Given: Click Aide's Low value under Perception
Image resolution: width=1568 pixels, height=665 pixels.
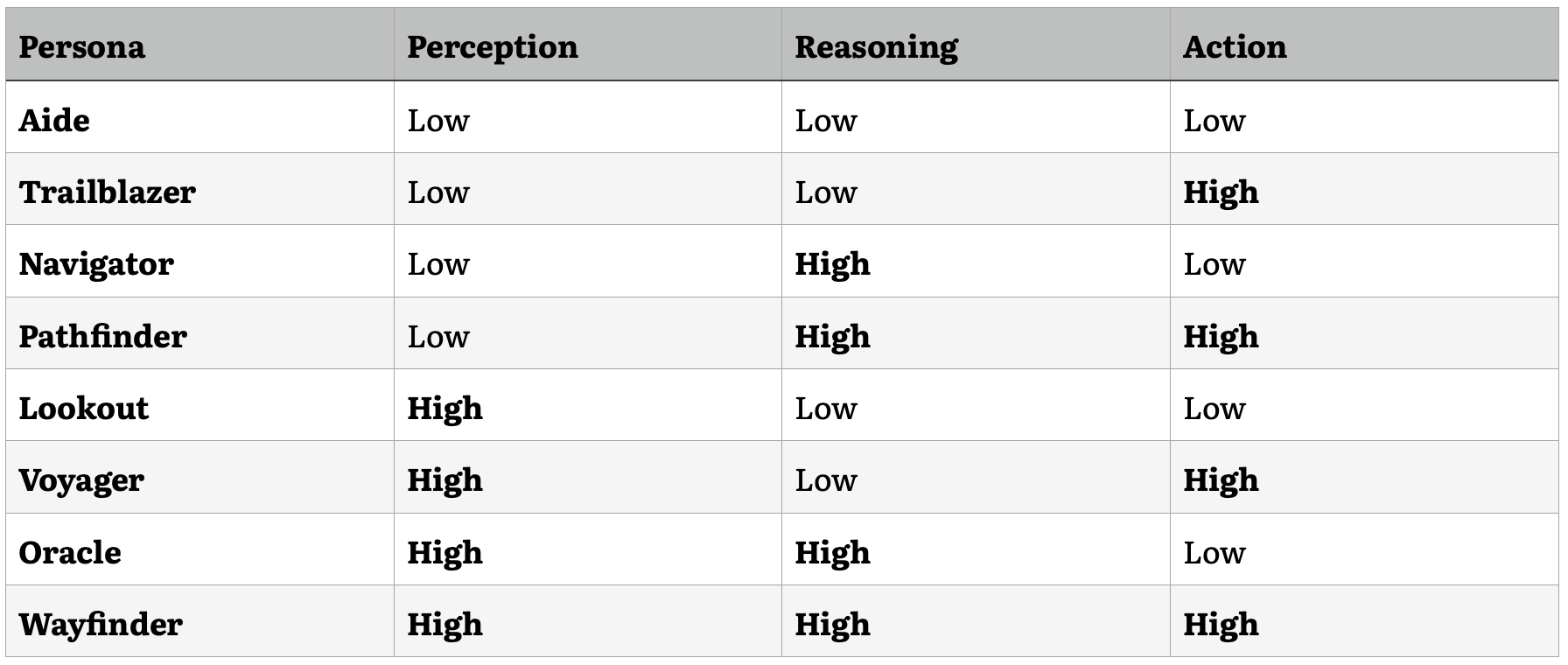Looking at the screenshot, I should (x=438, y=120).
